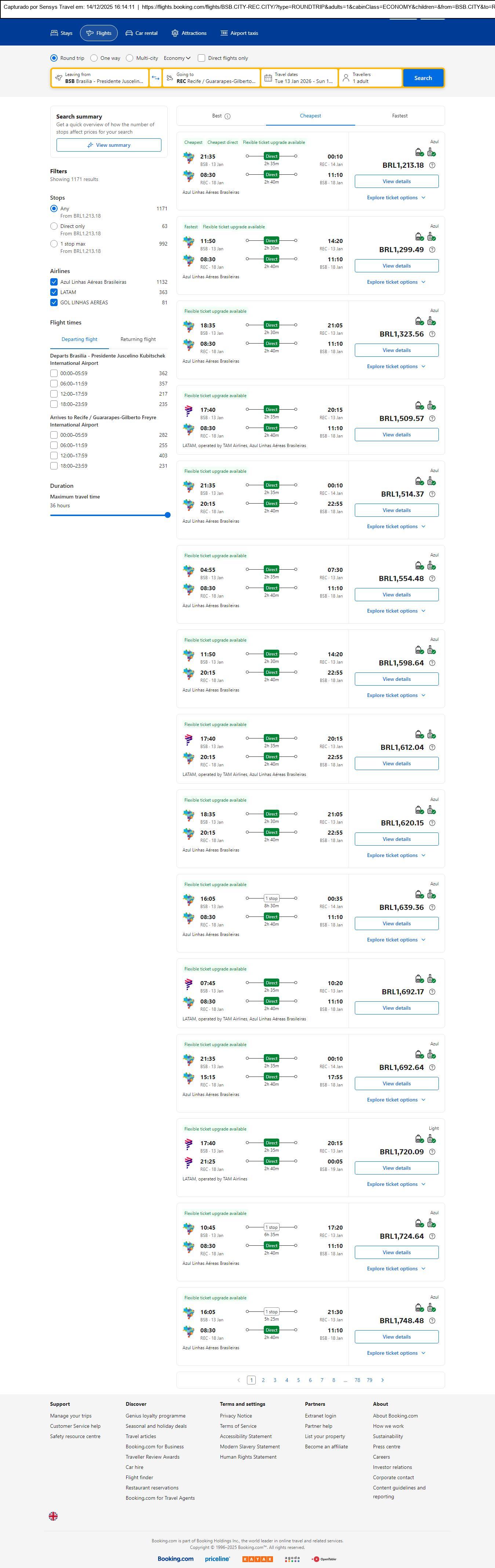This screenshot has width=495, height=1568.
Task: Open the Economy cabin class dropdown
Action: tap(176, 58)
